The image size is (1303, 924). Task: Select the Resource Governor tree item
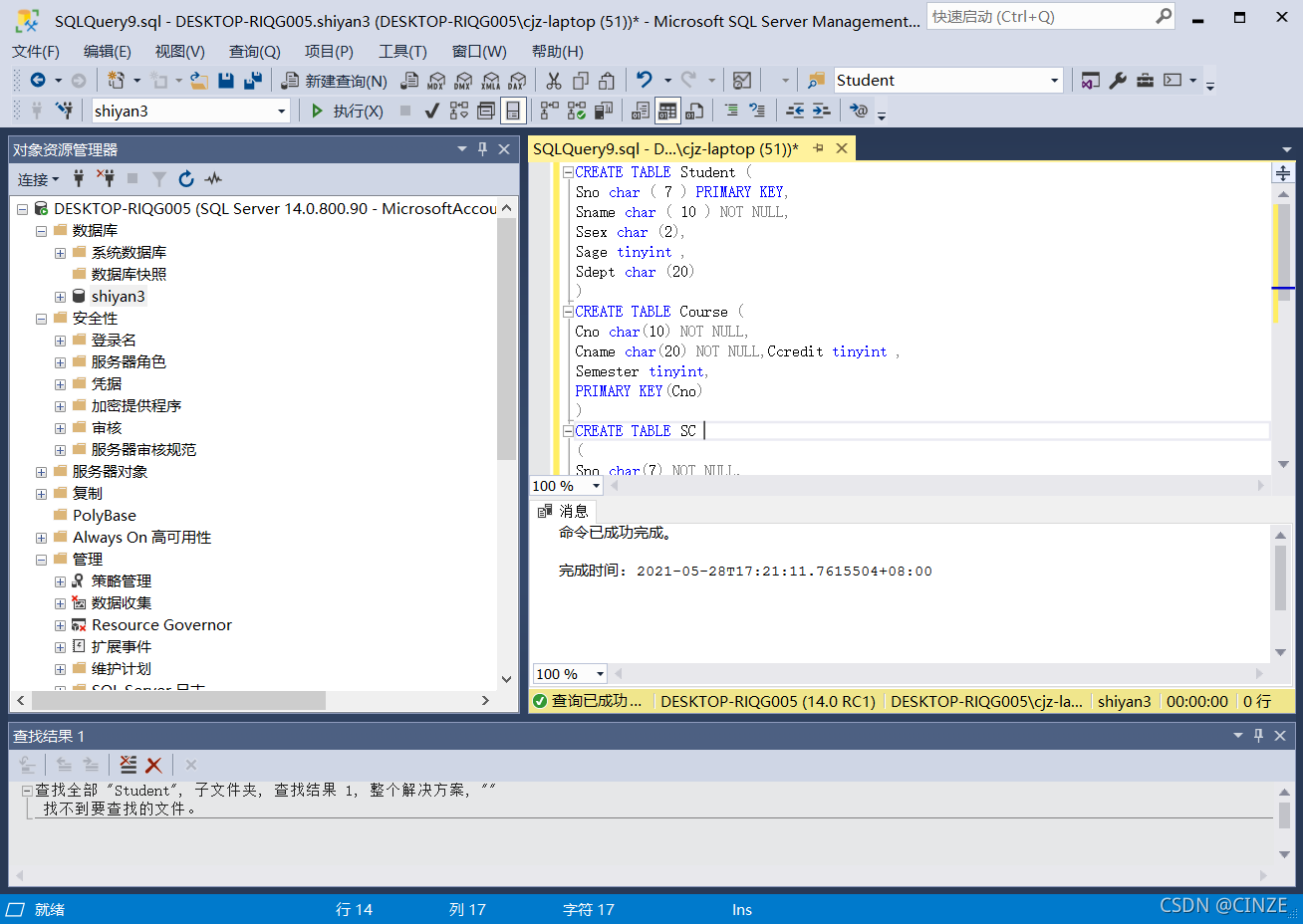[x=161, y=625]
